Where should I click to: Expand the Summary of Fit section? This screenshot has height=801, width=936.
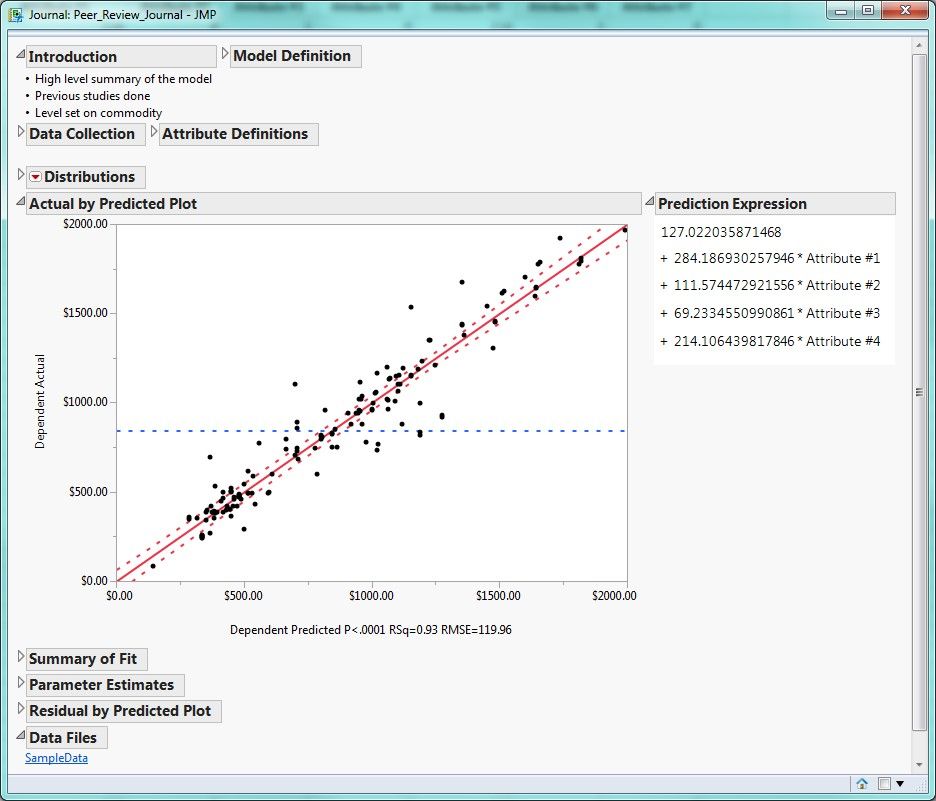pyautogui.click(x=21, y=657)
